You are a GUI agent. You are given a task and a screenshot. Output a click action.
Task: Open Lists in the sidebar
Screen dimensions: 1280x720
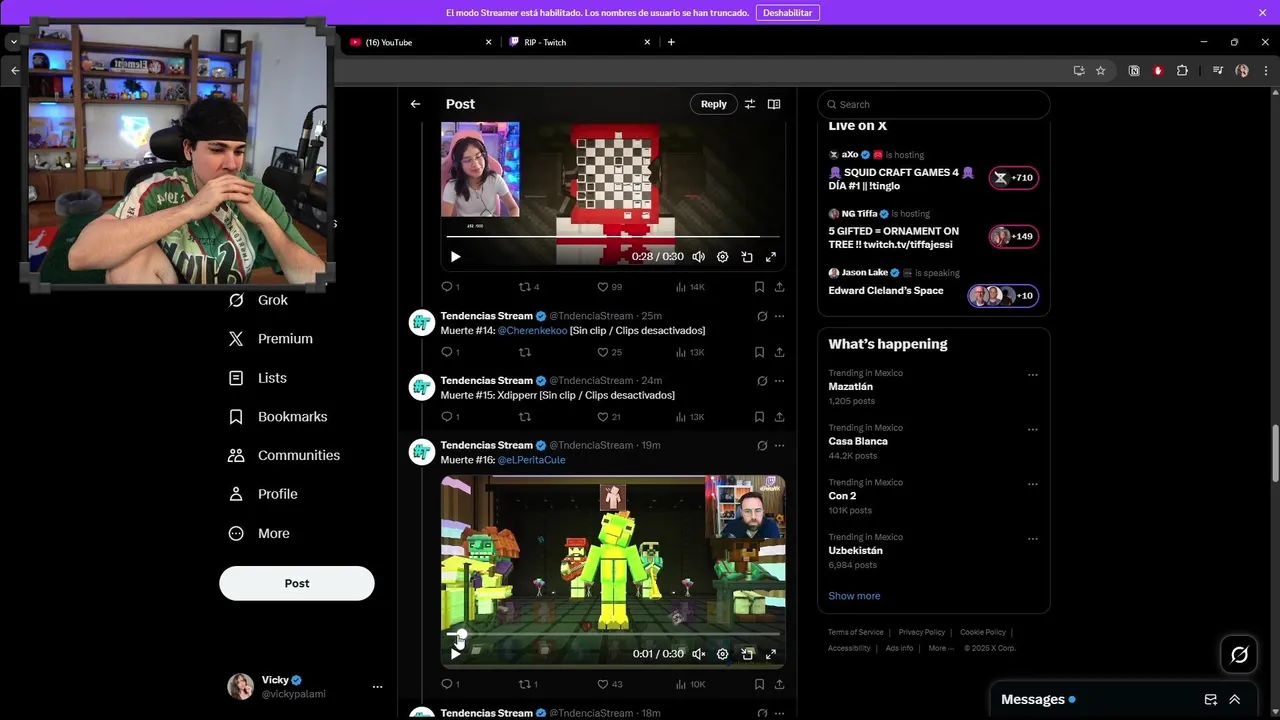coord(258,378)
